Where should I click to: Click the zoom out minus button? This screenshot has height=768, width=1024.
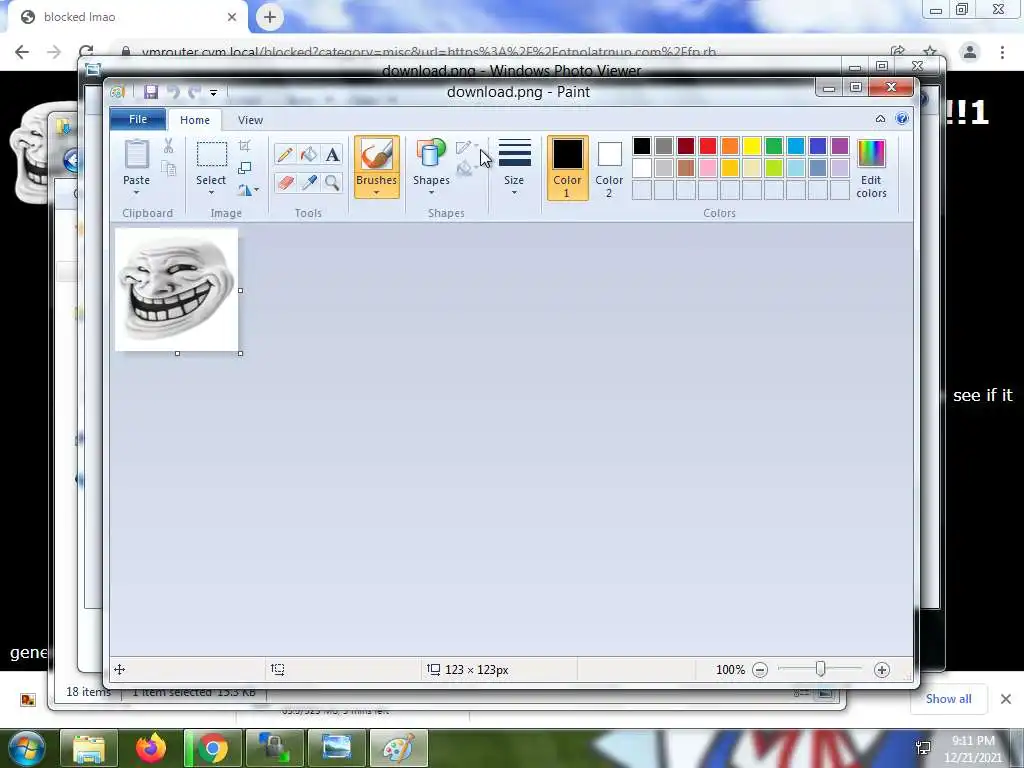[760, 669]
